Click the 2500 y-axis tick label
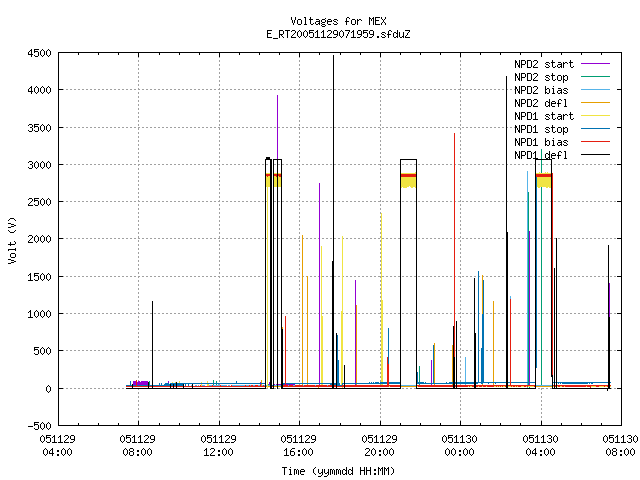This screenshot has height=480, width=640. [x=40, y=202]
